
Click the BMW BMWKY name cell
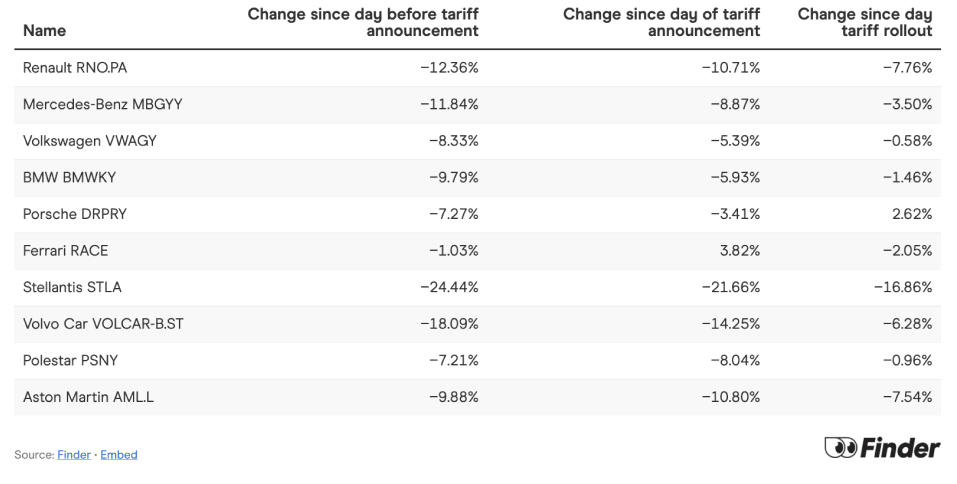69,177
